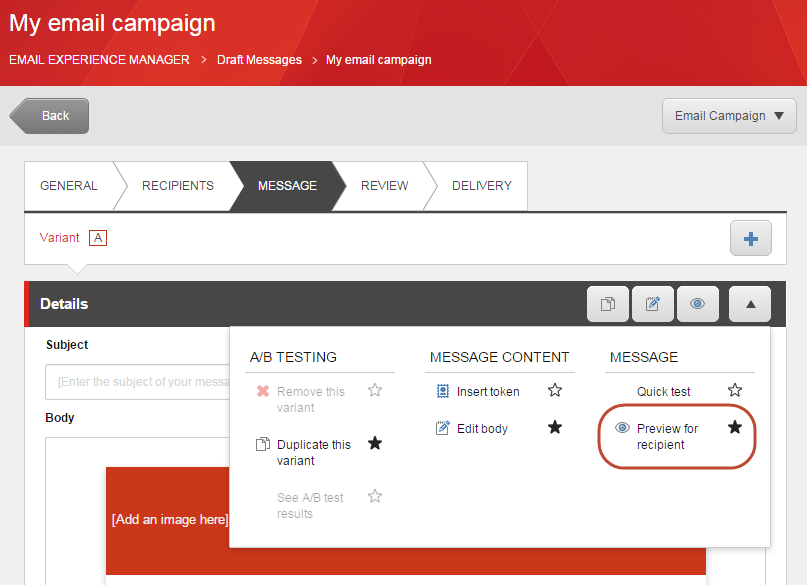Click the Back button
The width and height of the screenshot is (807, 585).
pyautogui.click(x=49, y=116)
